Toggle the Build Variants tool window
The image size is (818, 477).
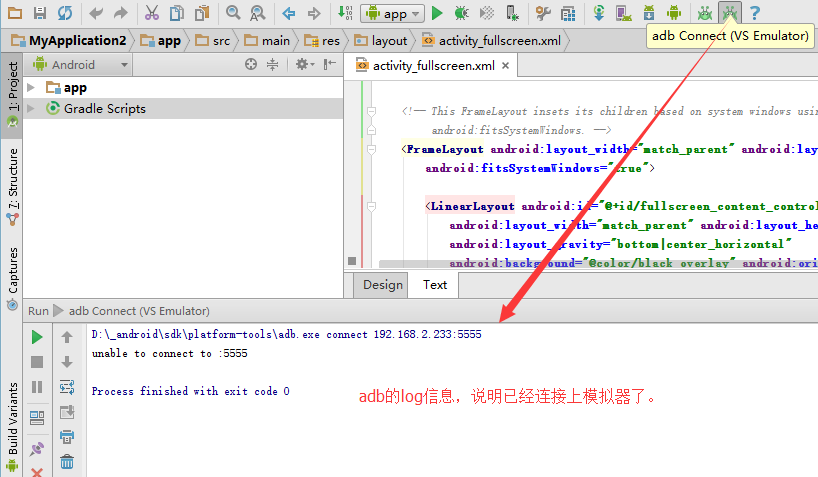point(12,426)
